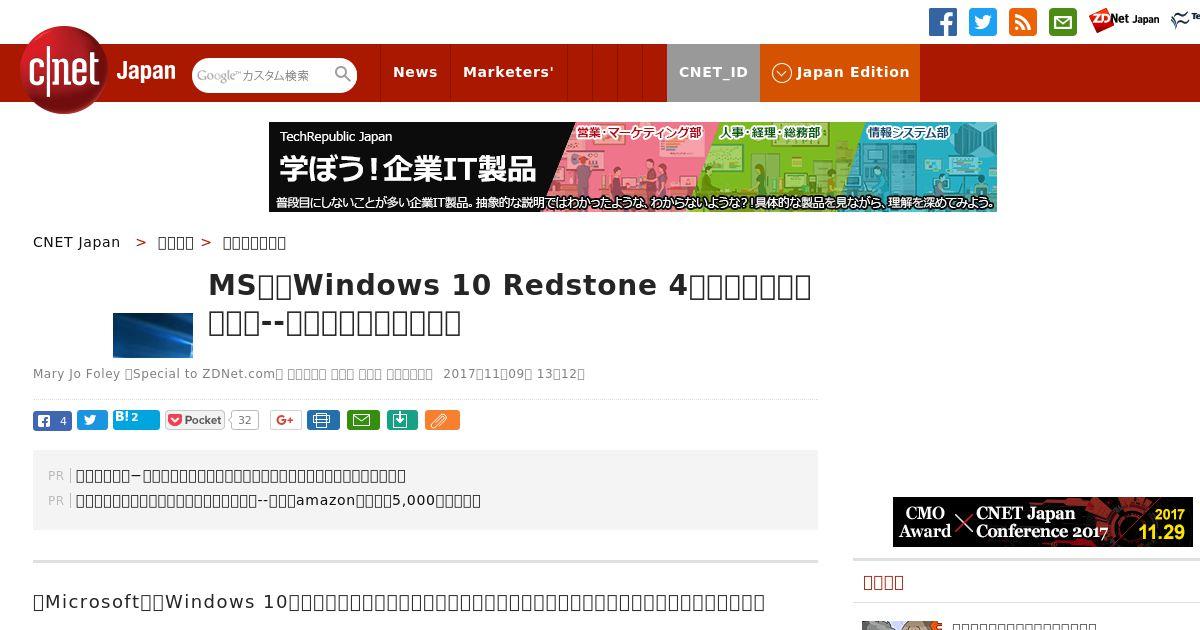Click the Mary Jo Foley author byline
Image resolution: width=1200 pixels, height=630 pixels.
pyautogui.click(x=77, y=374)
